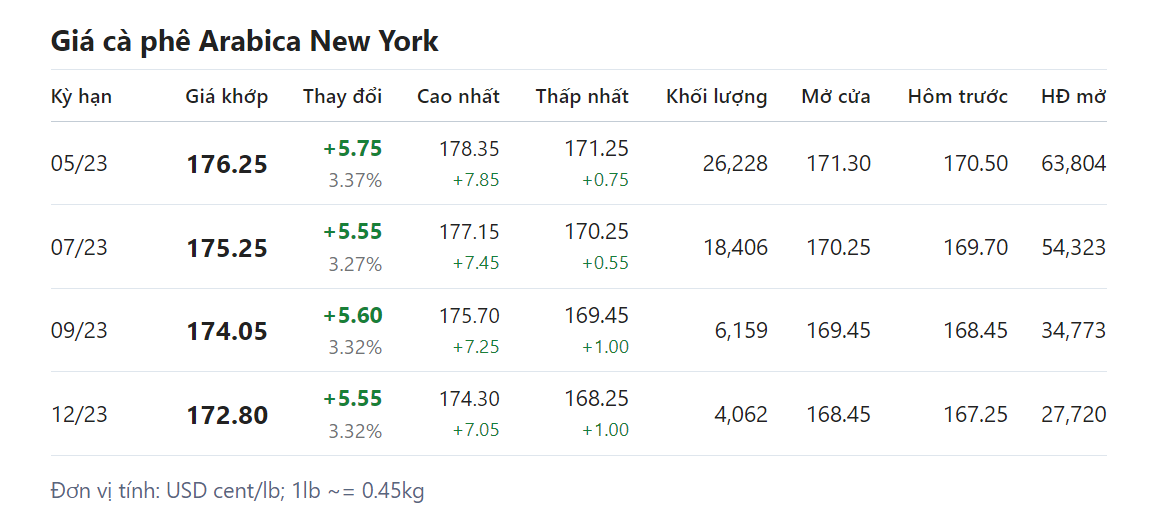Select the 09/23 contract term
The width and height of the screenshot is (1162, 509).
tap(79, 331)
